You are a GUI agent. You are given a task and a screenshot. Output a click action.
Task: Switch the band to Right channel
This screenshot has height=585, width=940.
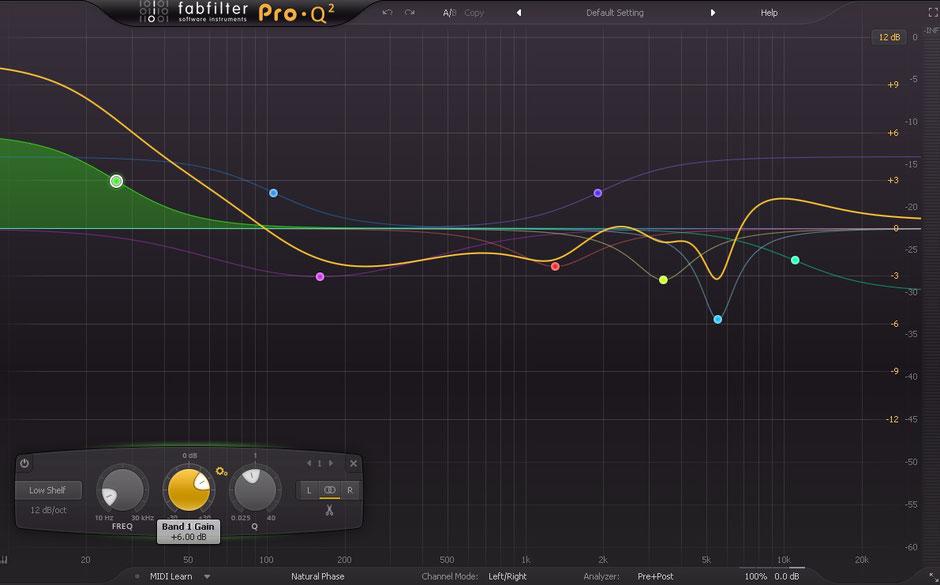click(x=351, y=489)
